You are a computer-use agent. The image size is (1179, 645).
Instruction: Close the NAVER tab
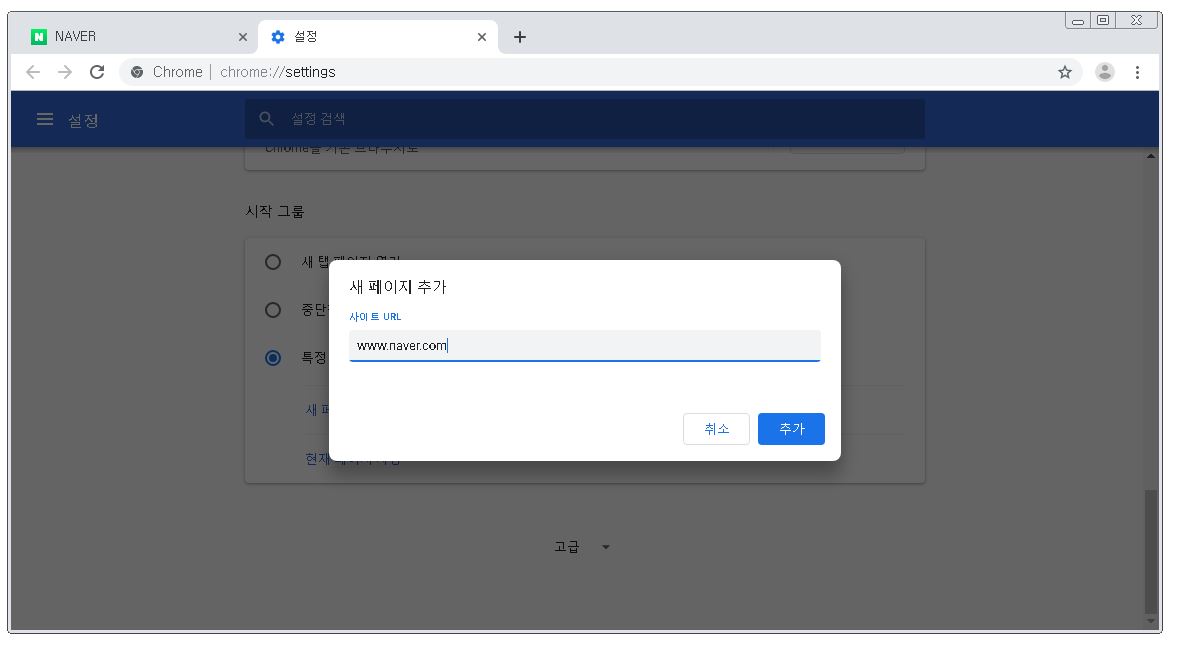pyautogui.click(x=243, y=37)
